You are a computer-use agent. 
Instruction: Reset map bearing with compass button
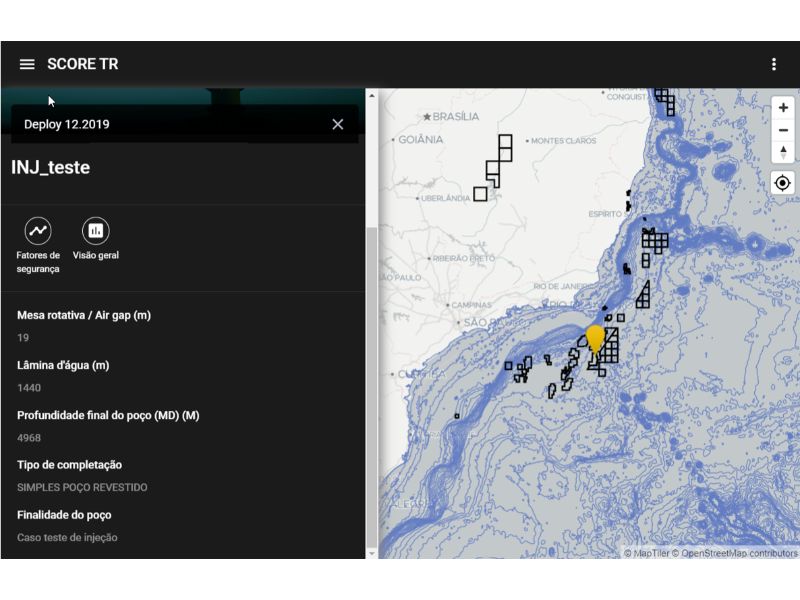click(x=783, y=152)
